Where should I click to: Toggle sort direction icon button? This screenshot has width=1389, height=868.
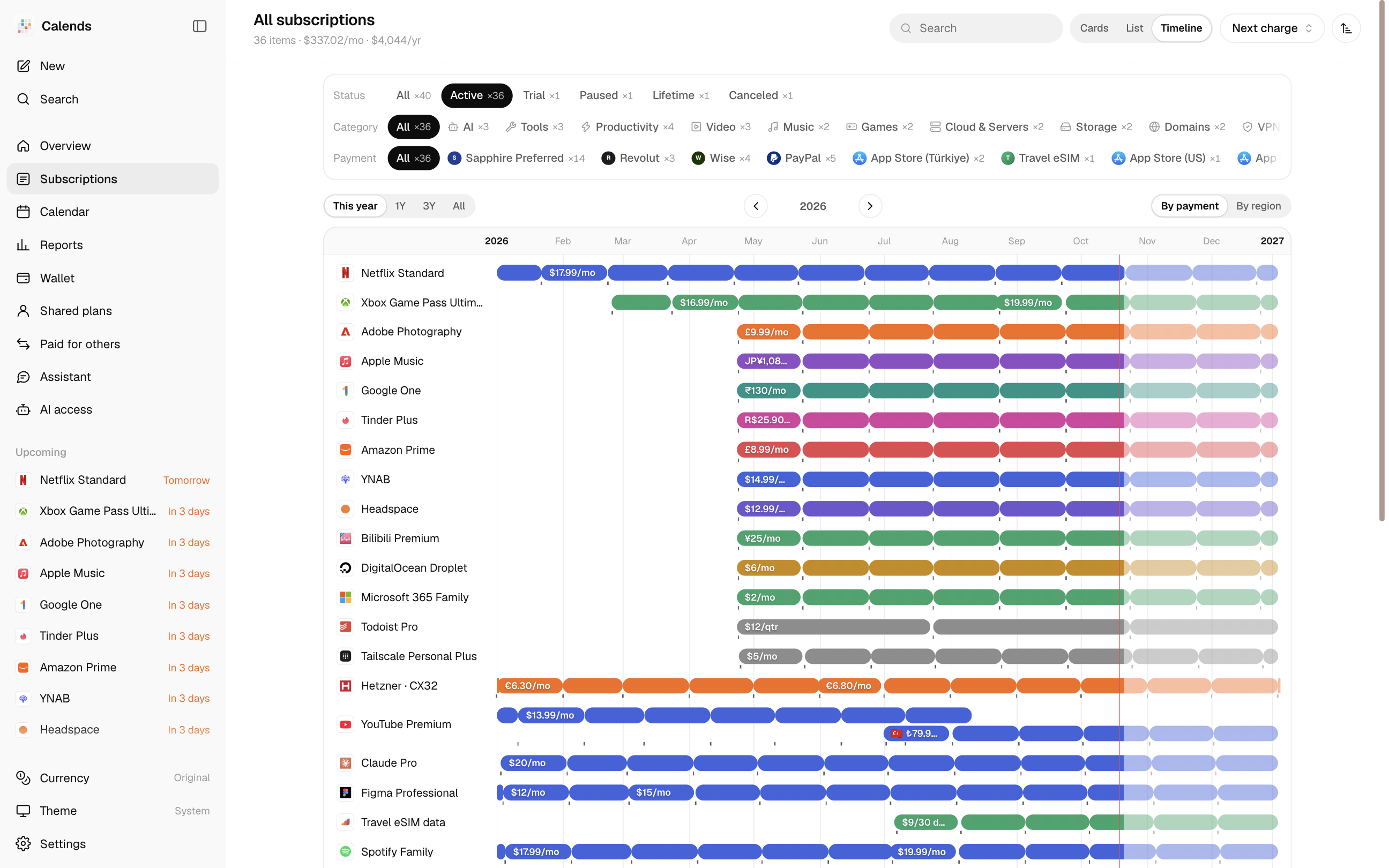pyautogui.click(x=1346, y=28)
